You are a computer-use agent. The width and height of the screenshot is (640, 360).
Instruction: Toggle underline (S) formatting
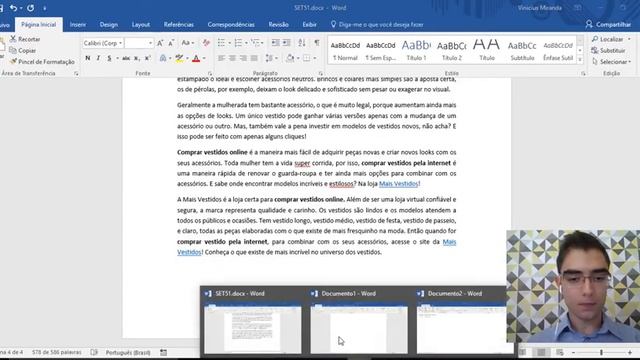coord(109,58)
